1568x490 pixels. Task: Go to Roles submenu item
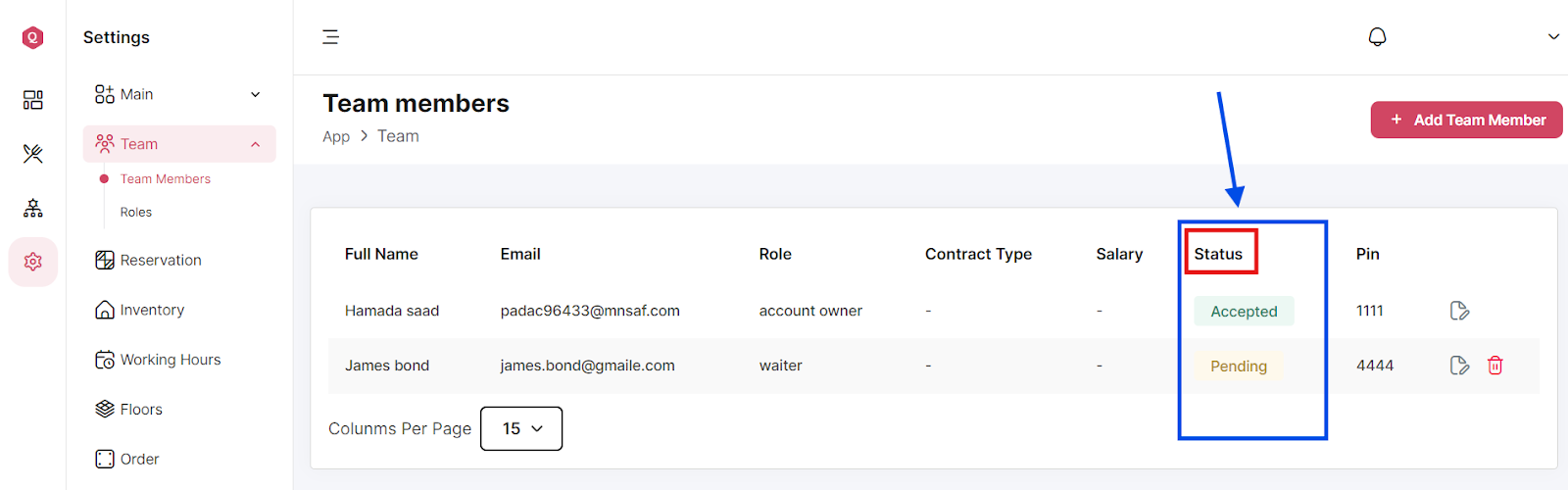(136, 212)
